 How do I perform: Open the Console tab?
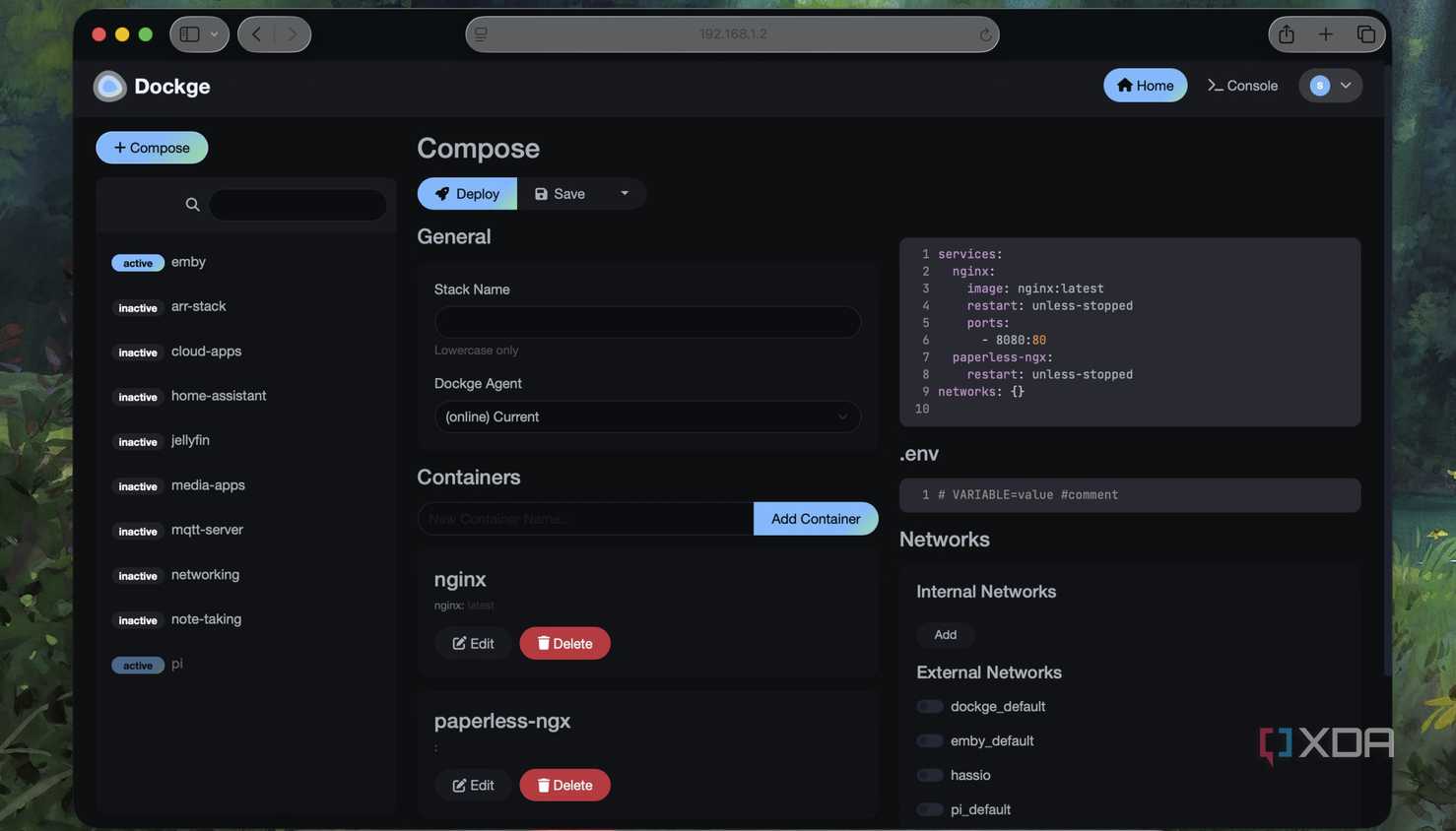[x=1242, y=86]
